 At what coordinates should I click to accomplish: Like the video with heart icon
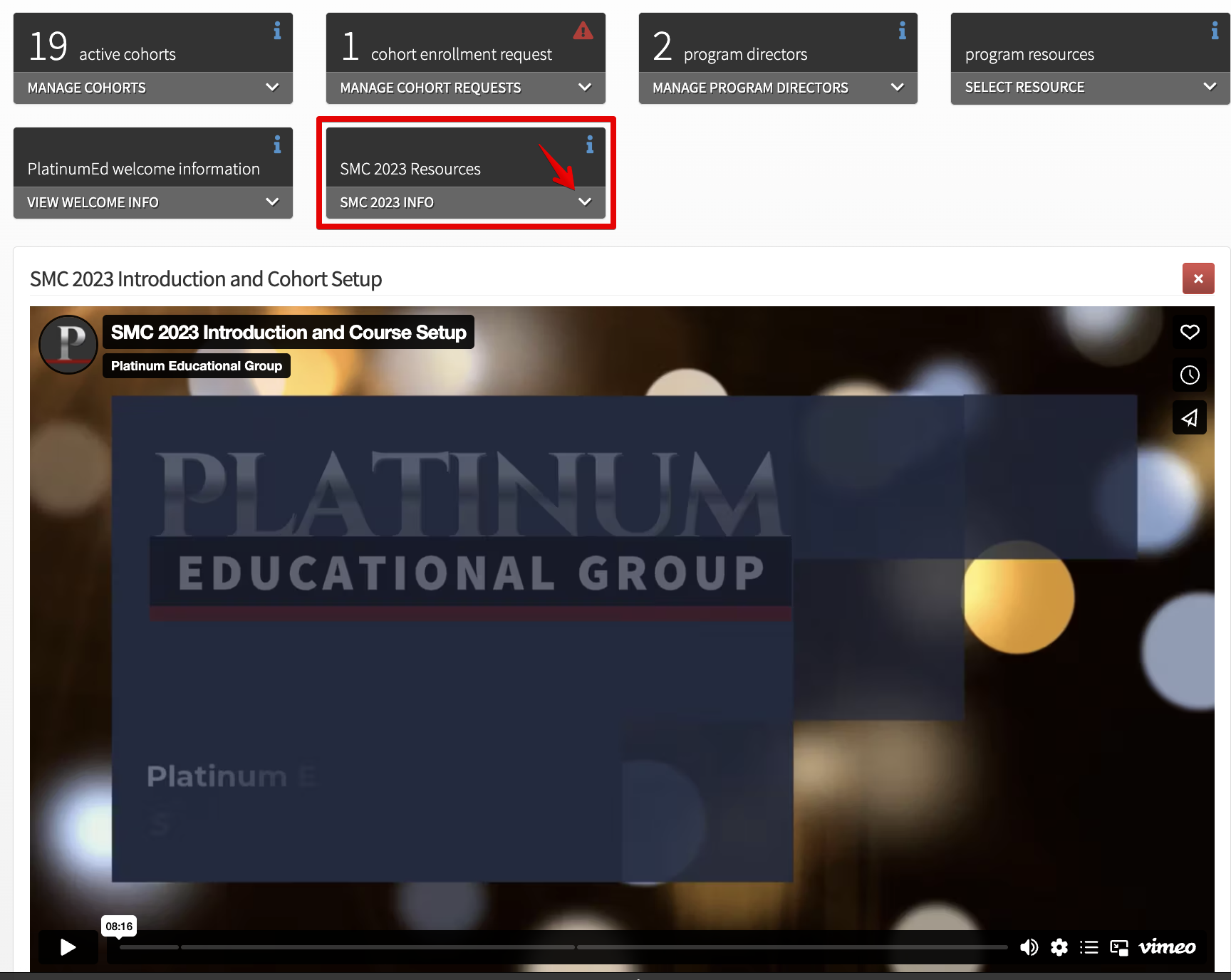click(x=1190, y=332)
